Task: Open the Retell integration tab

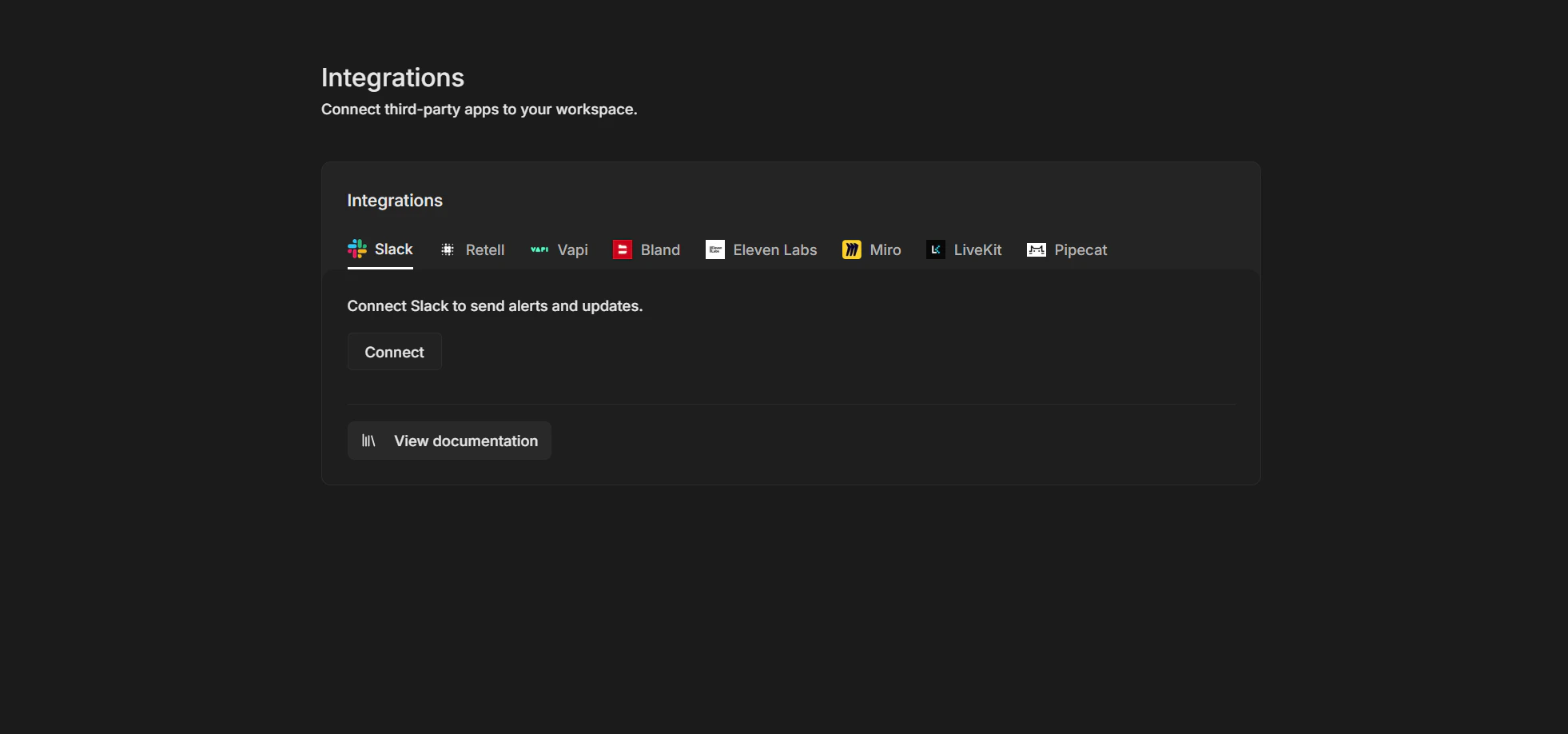Action: 472,250
